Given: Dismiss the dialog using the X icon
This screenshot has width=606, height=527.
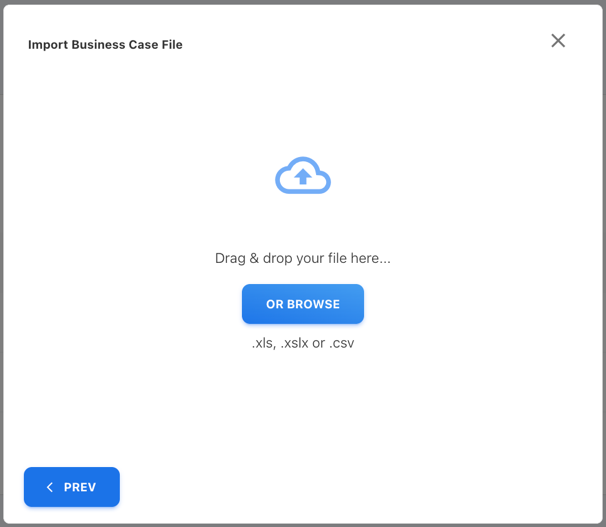Looking at the screenshot, I should [x=558, y=41].
